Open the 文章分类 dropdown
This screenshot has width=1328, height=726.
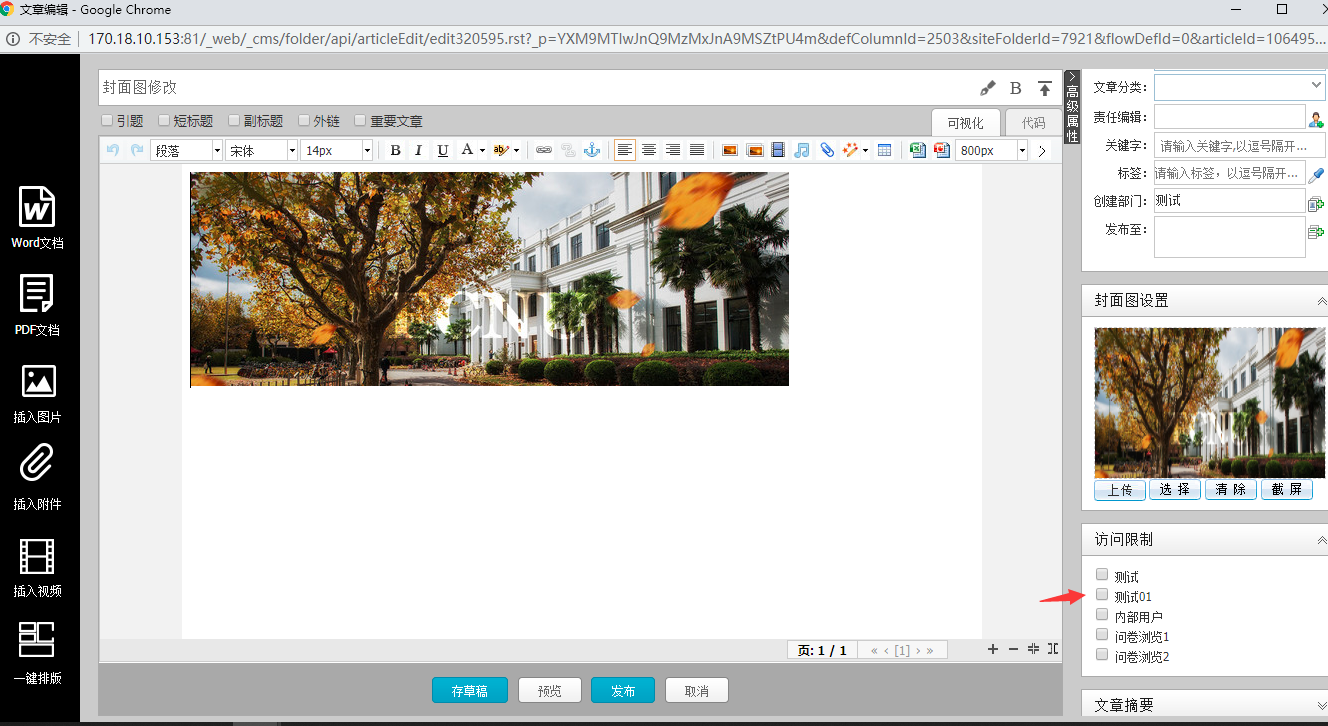tap(1240, 87)
